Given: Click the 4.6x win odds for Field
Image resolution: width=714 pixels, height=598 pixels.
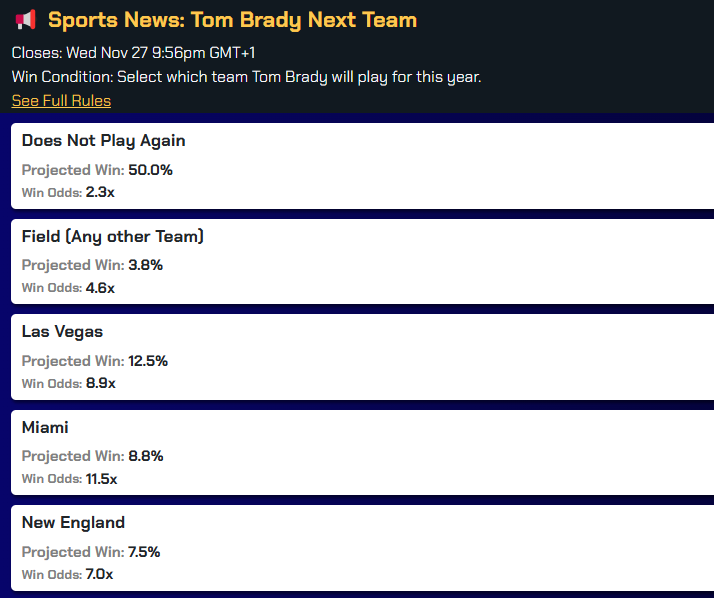Looking at the screenshot, I should coord(100,288).
